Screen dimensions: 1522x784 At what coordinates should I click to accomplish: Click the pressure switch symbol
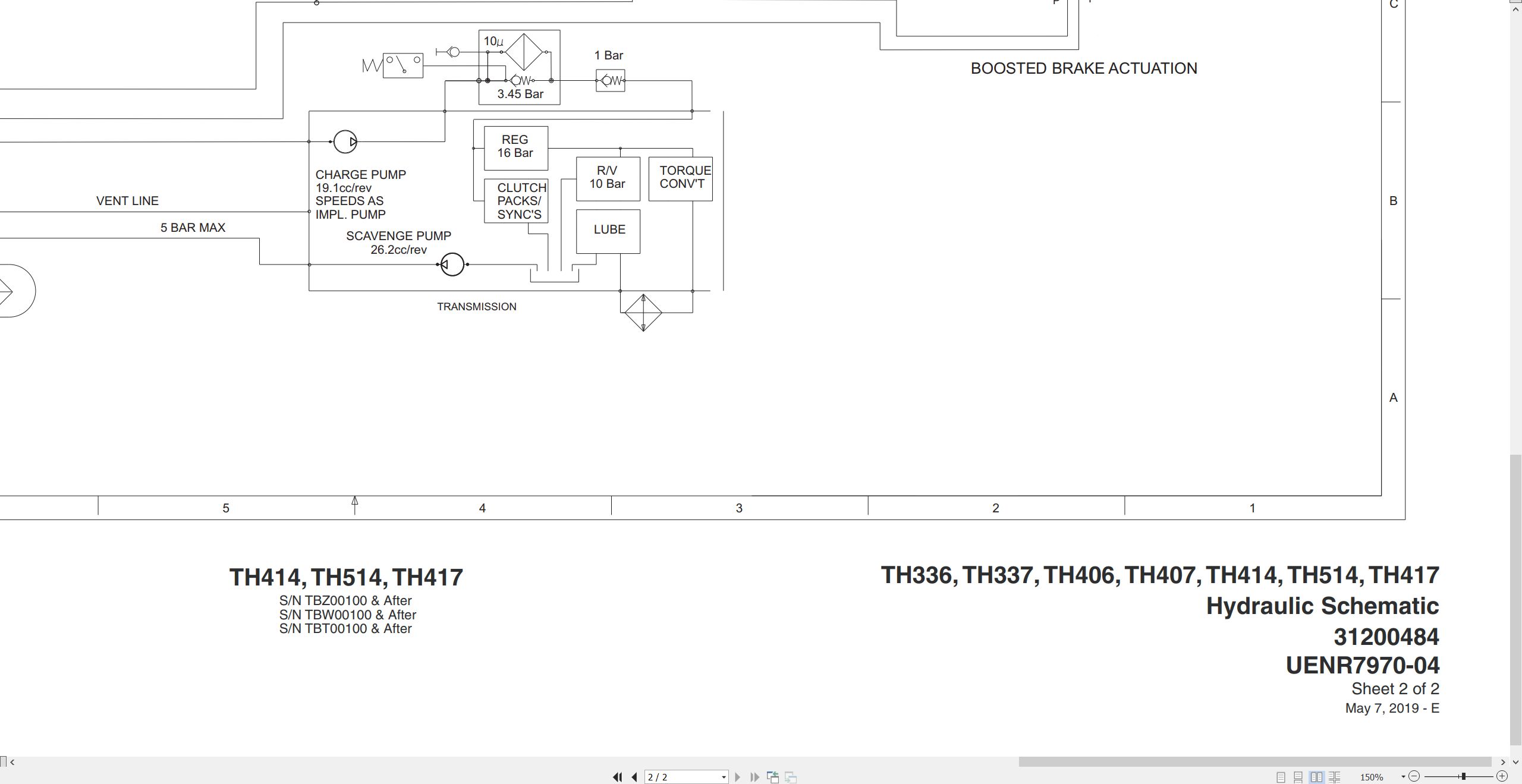(x=403, y=65)
